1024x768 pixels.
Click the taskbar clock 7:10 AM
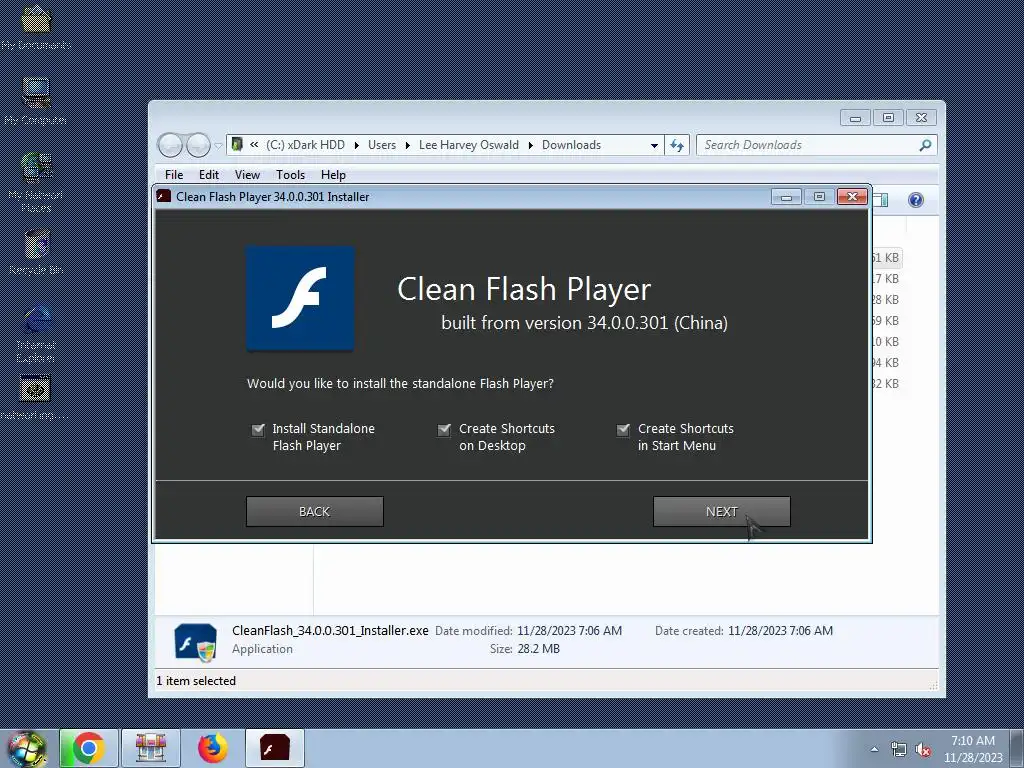coord(972,741)
